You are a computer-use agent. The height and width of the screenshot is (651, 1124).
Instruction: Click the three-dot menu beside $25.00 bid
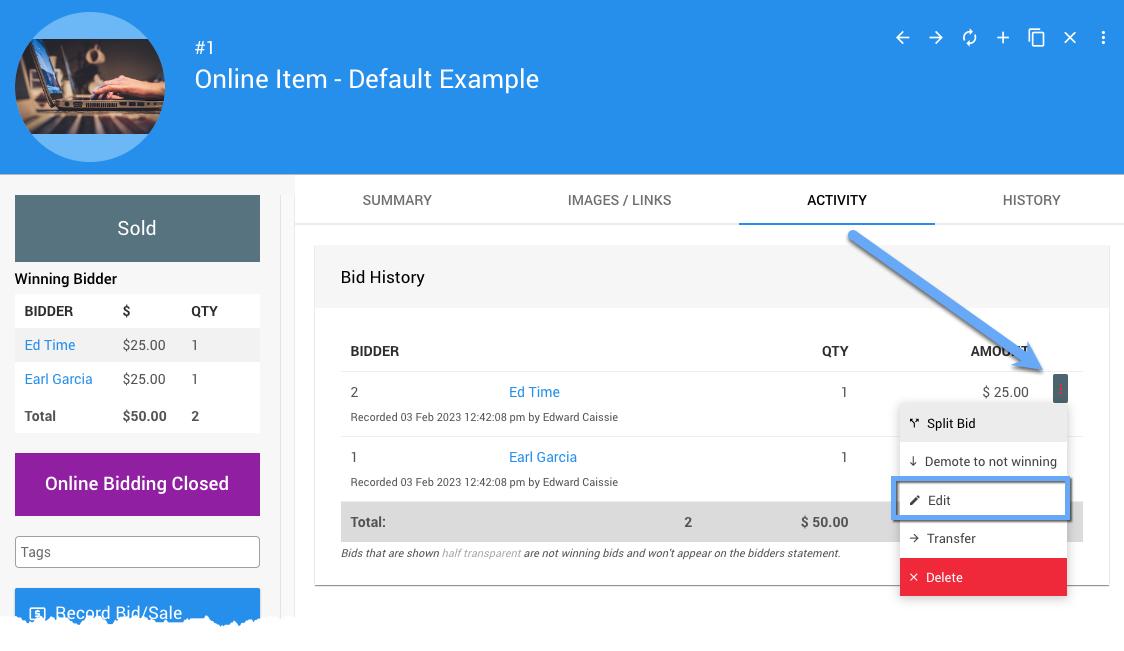coord(1060,388)
